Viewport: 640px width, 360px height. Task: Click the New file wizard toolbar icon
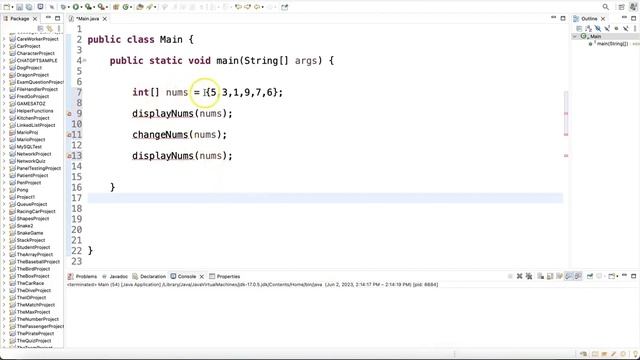(7, 7)
